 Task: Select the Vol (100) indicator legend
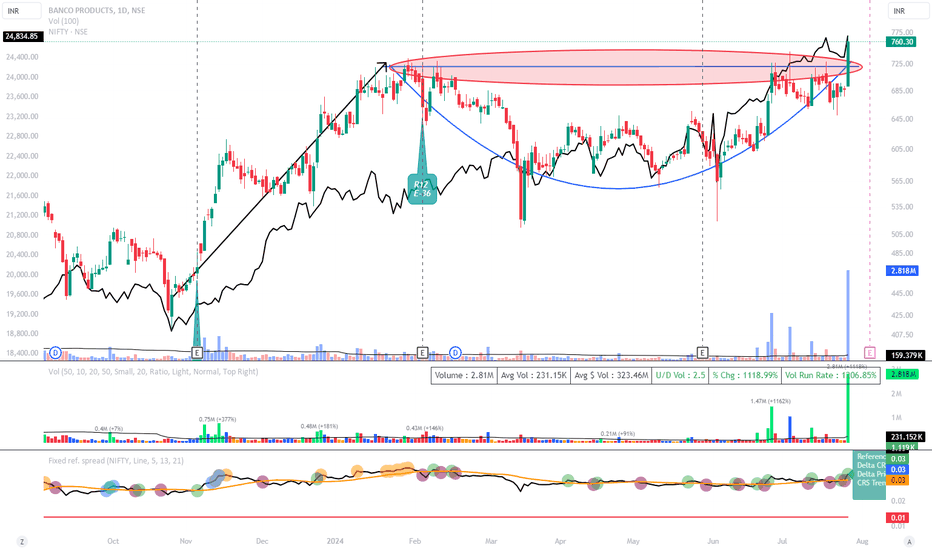point(64,21)
